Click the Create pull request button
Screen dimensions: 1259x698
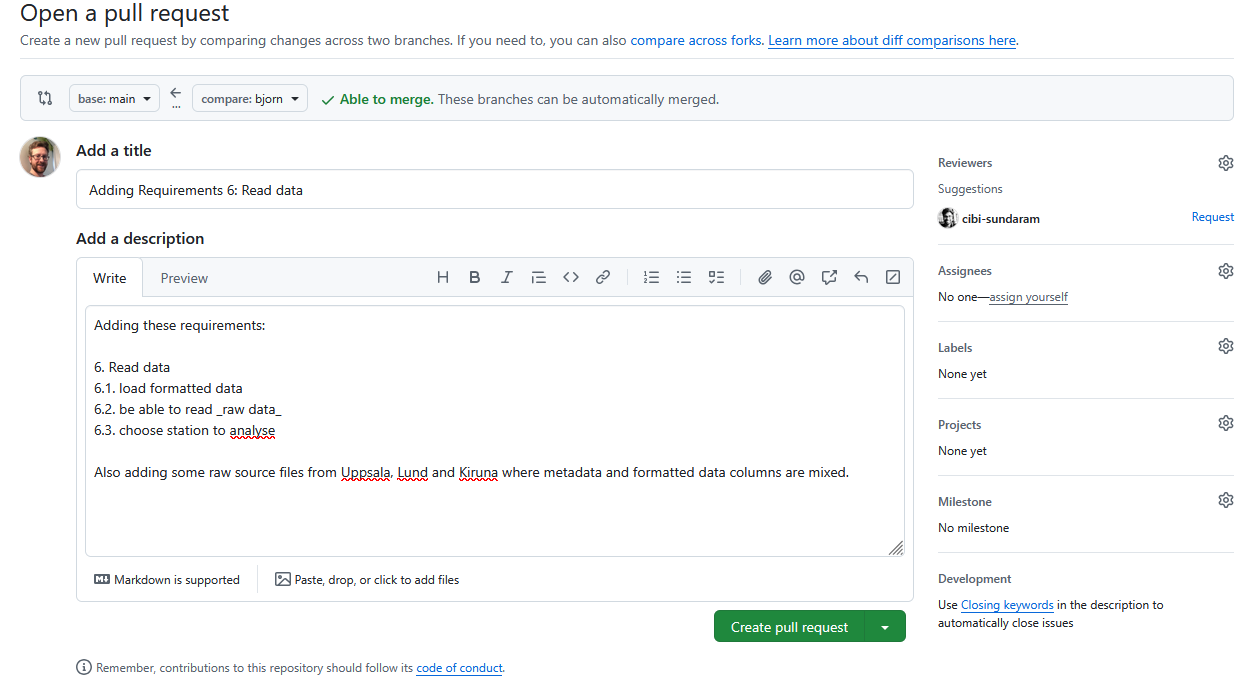[789, 627]
